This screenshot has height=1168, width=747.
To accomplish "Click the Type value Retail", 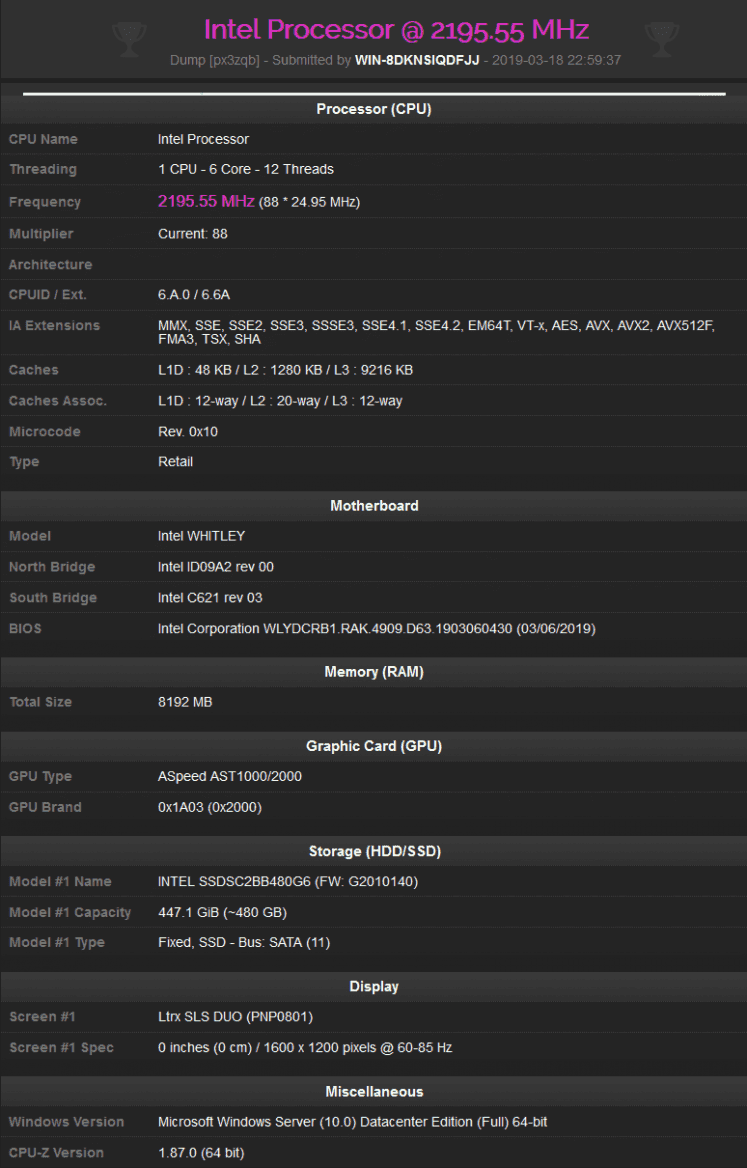I will click(176, 462).
